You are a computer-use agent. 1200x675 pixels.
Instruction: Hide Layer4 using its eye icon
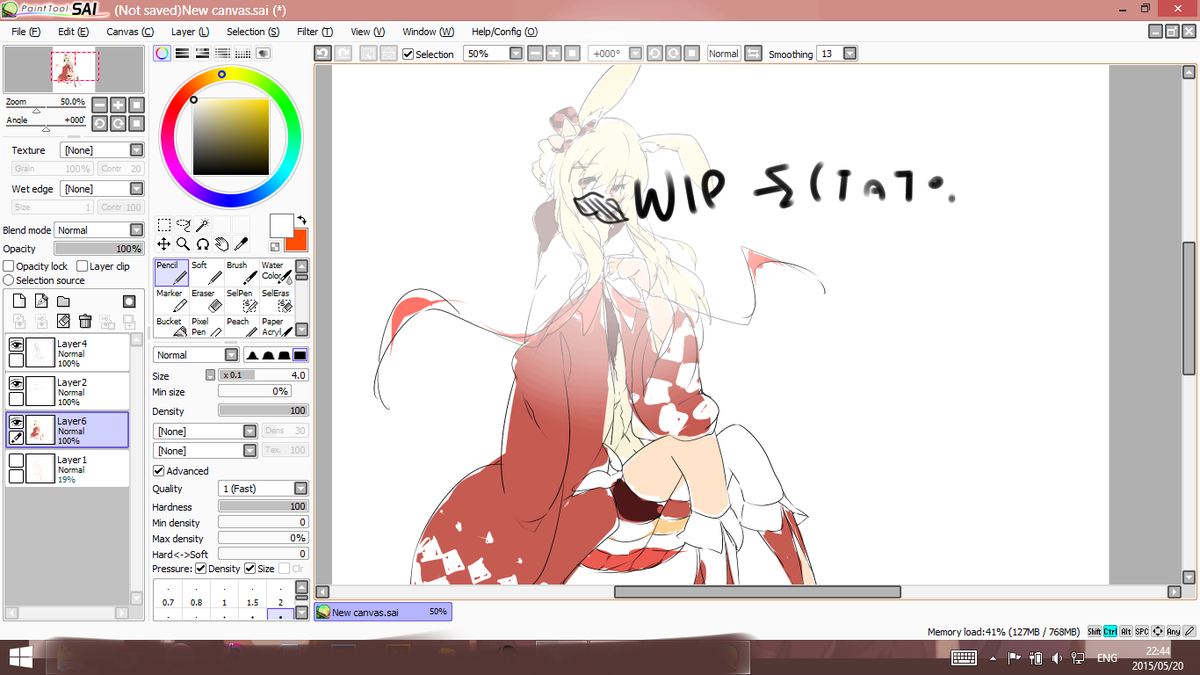point(16,344)
